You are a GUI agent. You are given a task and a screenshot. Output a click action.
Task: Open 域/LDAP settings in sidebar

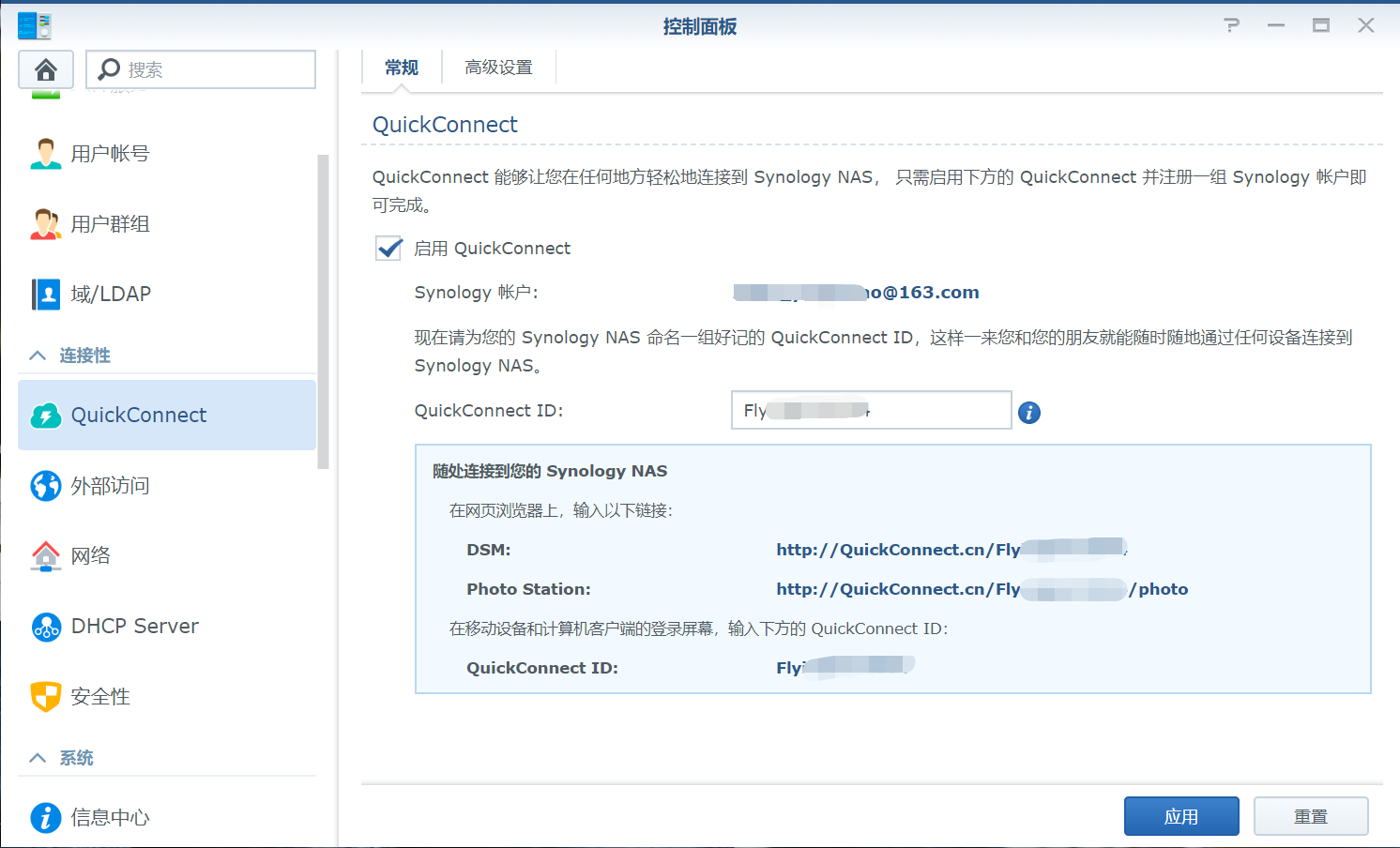tap(167, 295)
